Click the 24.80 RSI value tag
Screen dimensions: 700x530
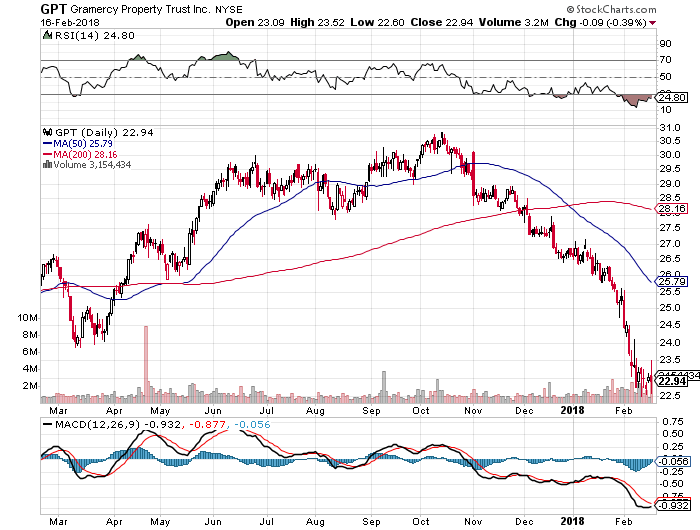[671, 97]
